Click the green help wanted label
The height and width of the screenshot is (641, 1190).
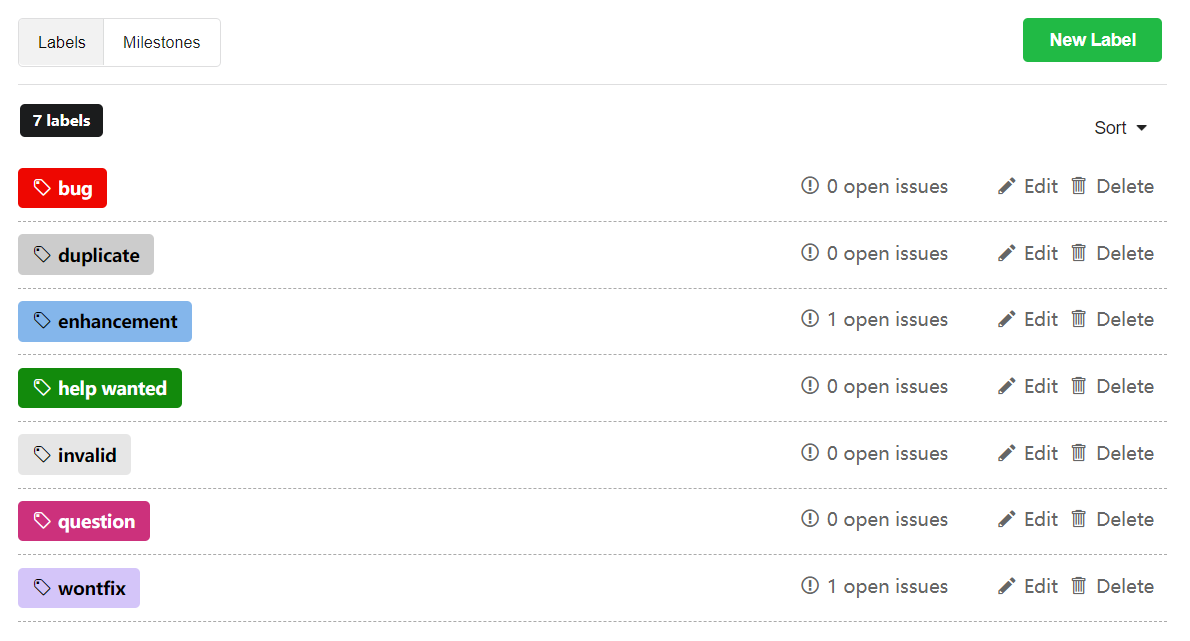[x=100, y=388]
